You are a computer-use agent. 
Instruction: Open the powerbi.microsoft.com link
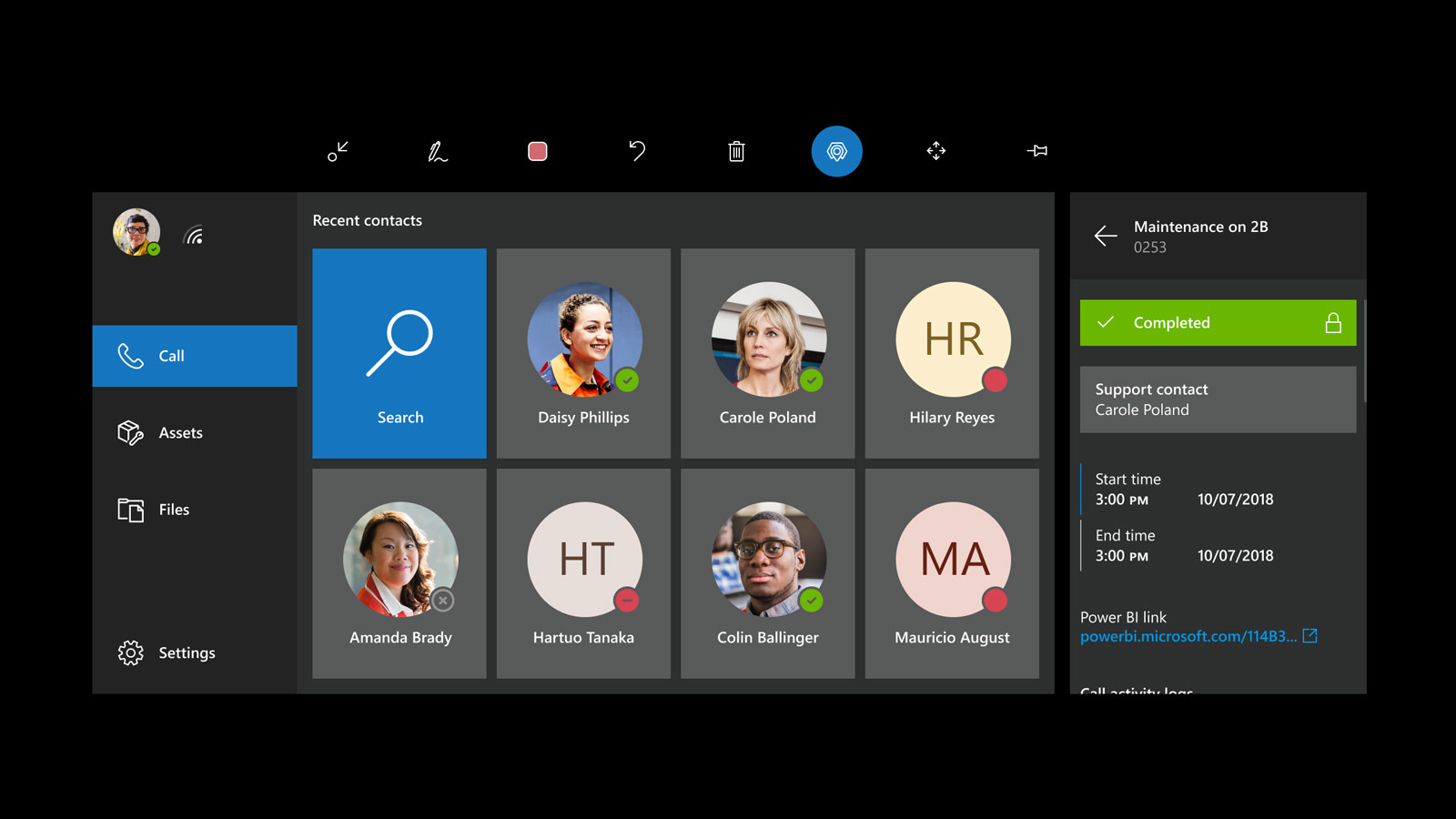[x=1188, y=635]
